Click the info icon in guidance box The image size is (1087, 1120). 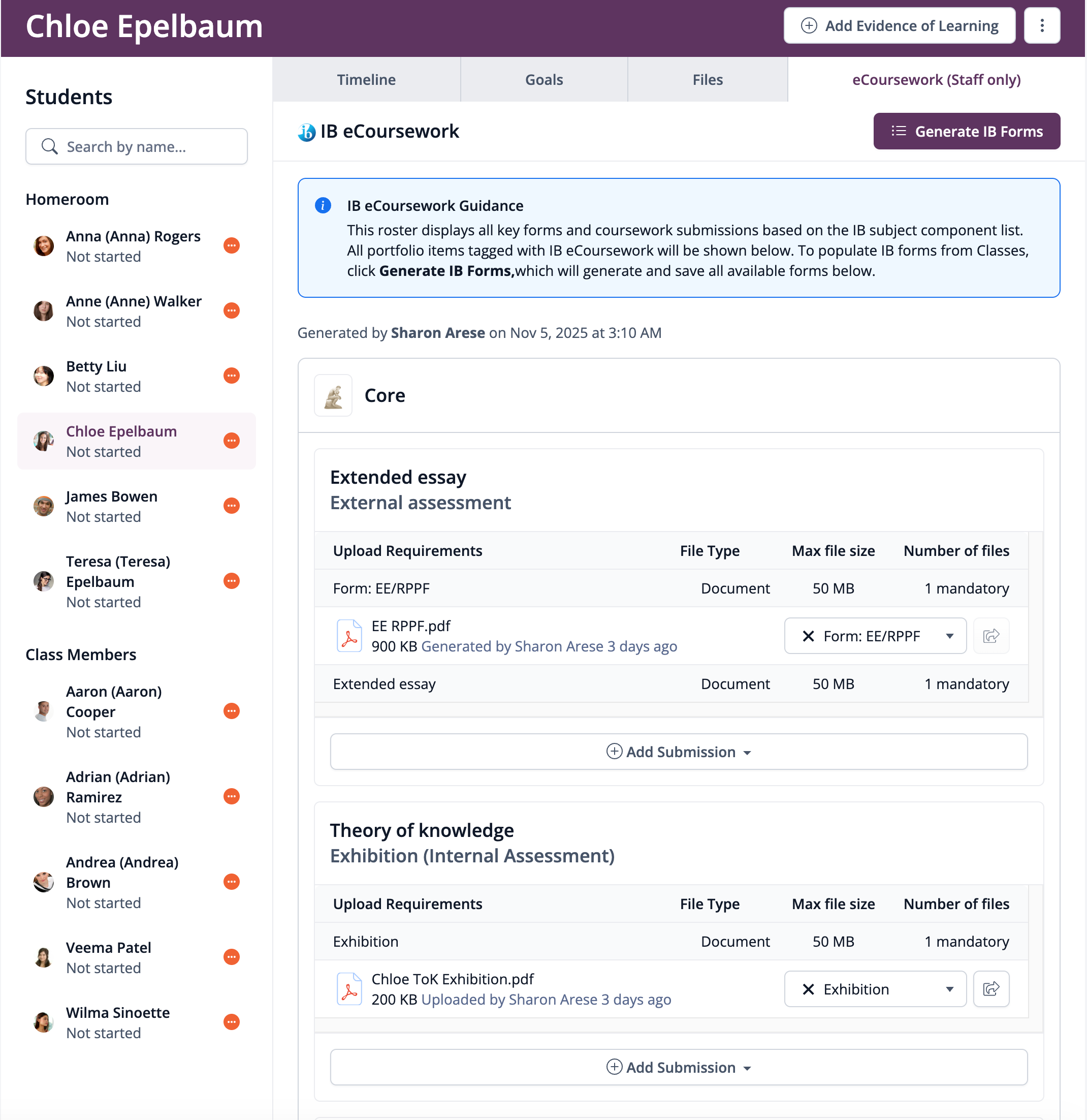[x=323, y=206]
